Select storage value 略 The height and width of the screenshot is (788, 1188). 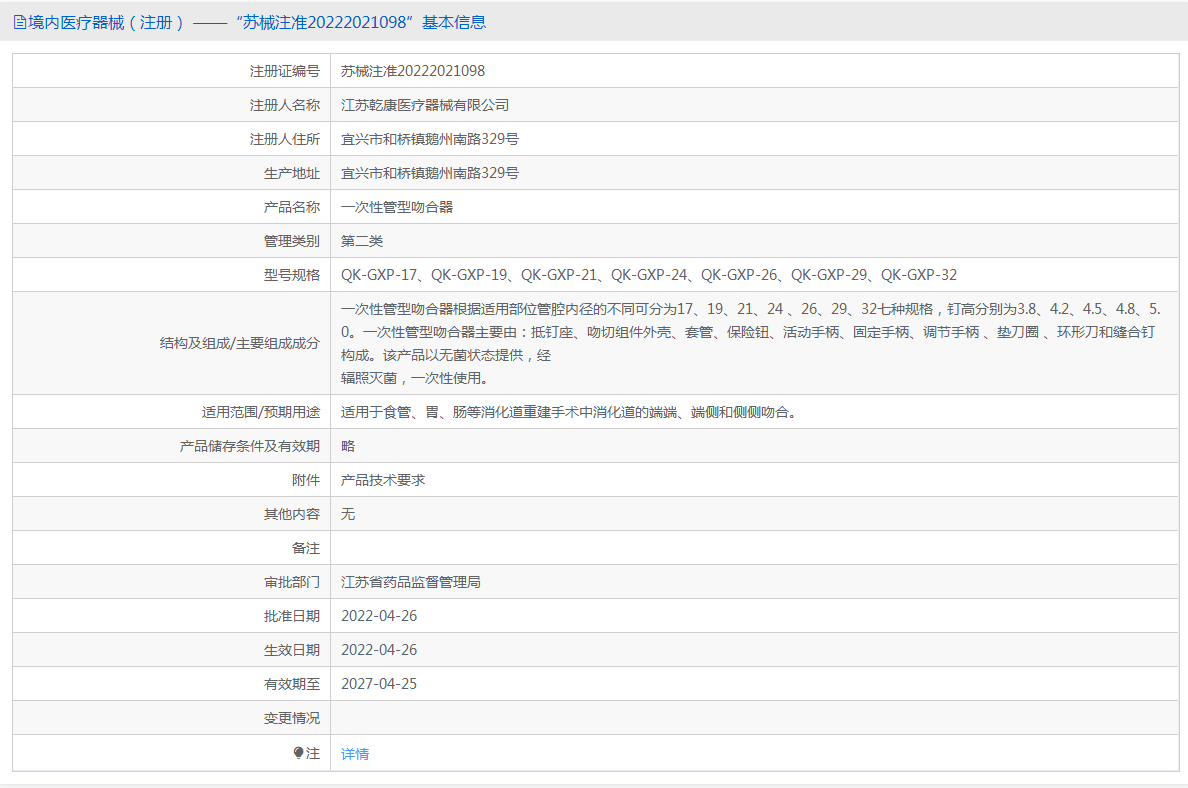pyautogui.click(x=348, y=446)
